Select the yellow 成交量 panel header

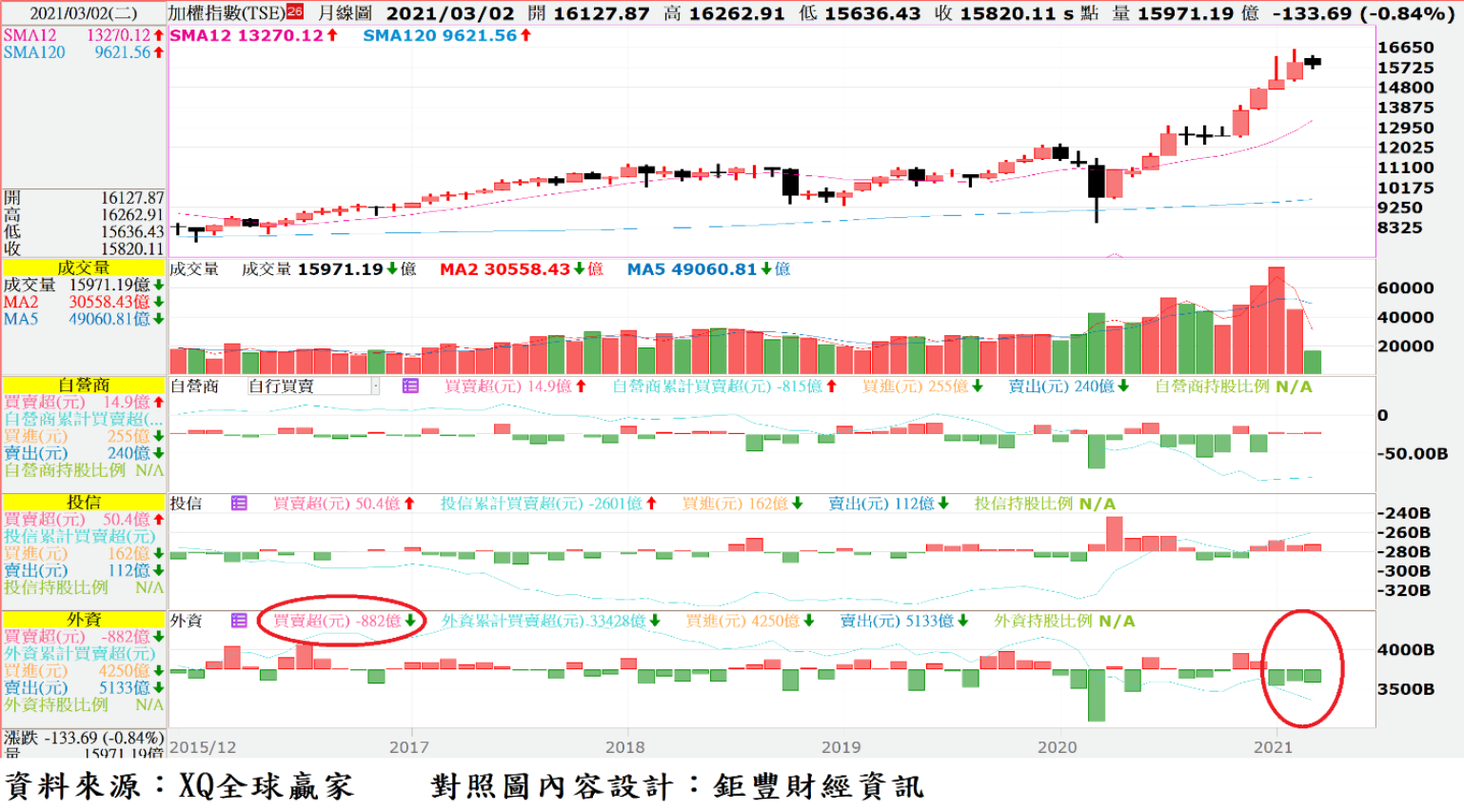coord(84,268)
